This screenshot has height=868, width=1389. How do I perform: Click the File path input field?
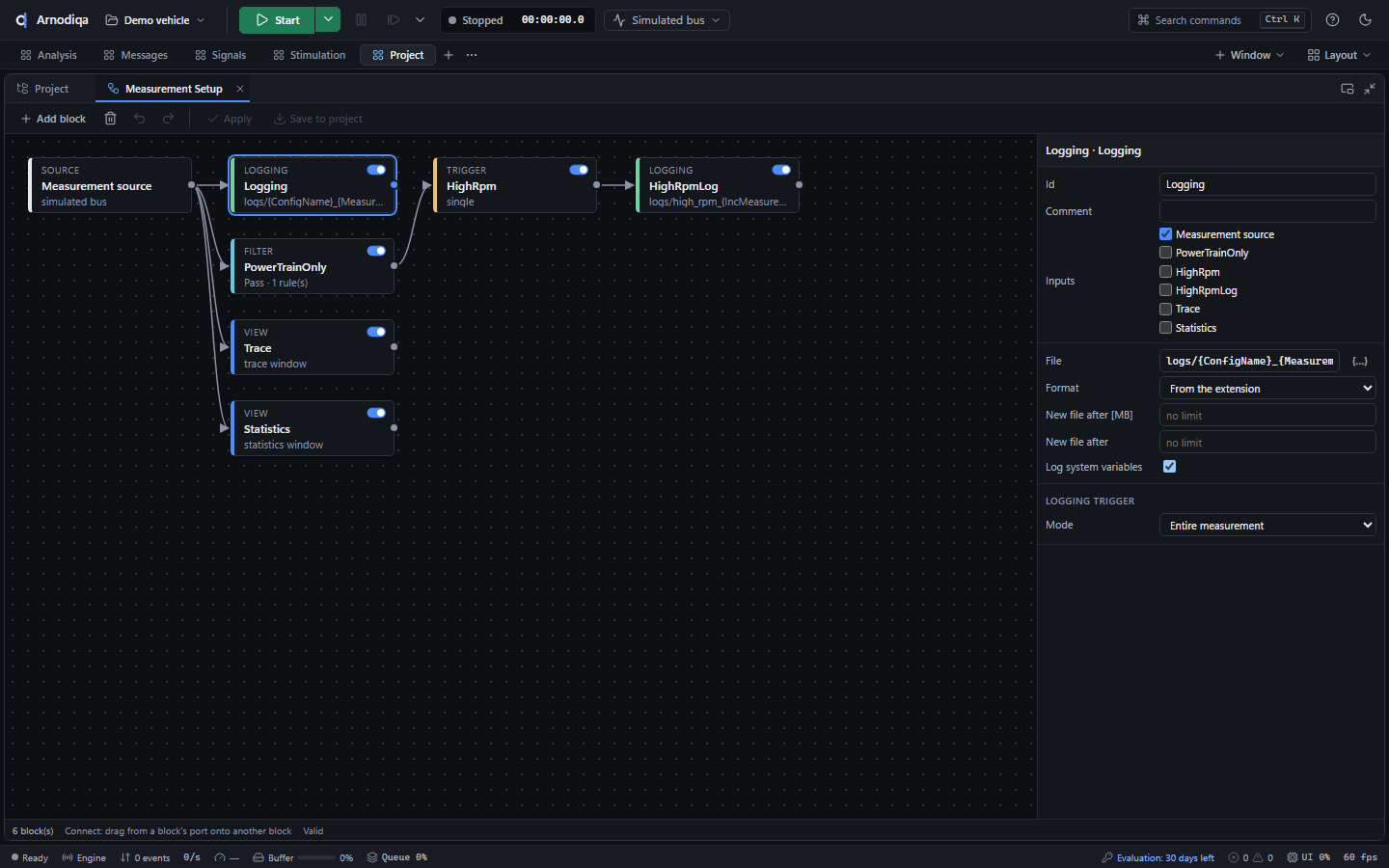point(1249,361)
